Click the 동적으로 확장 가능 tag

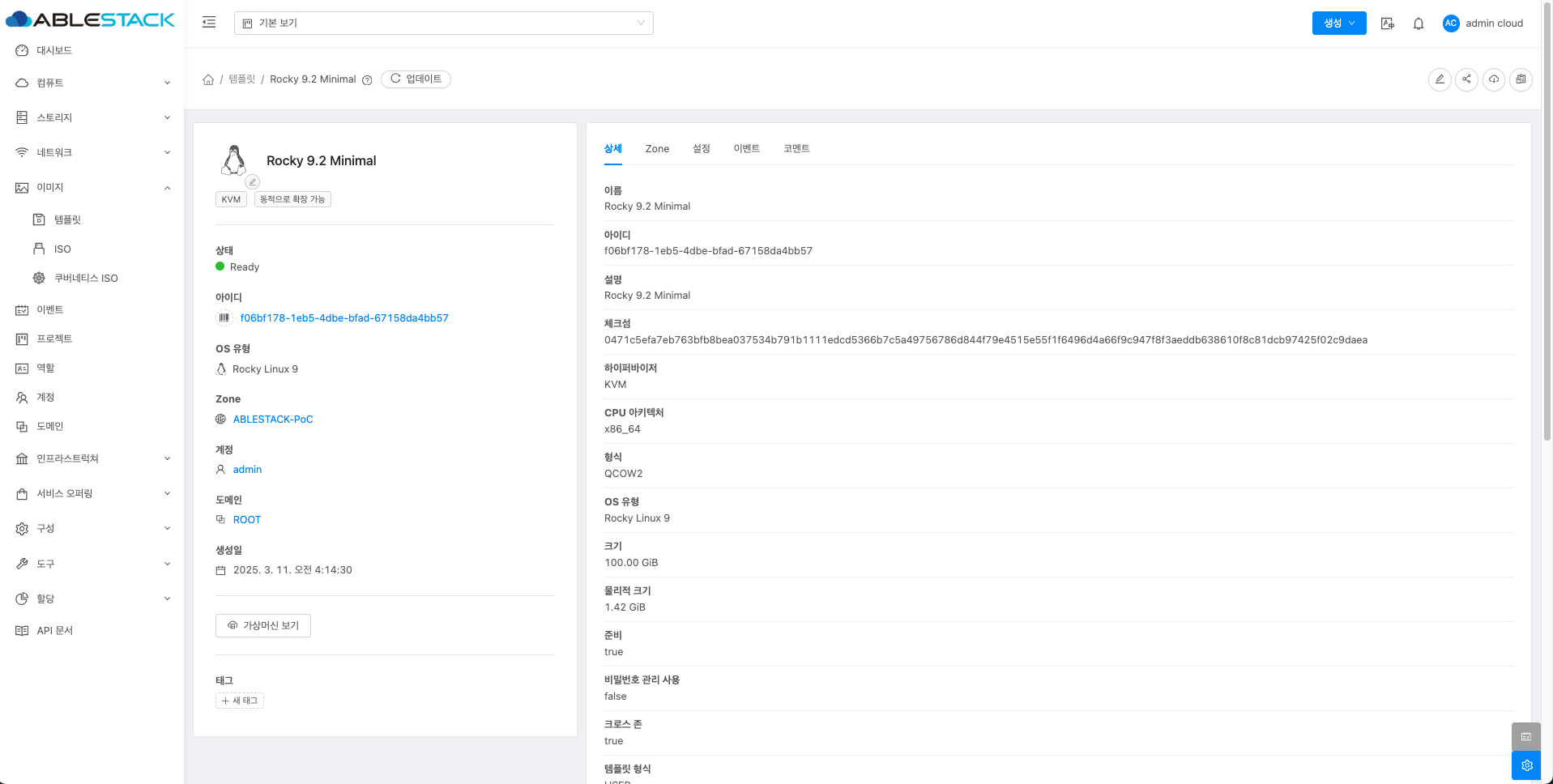point(292,199)
